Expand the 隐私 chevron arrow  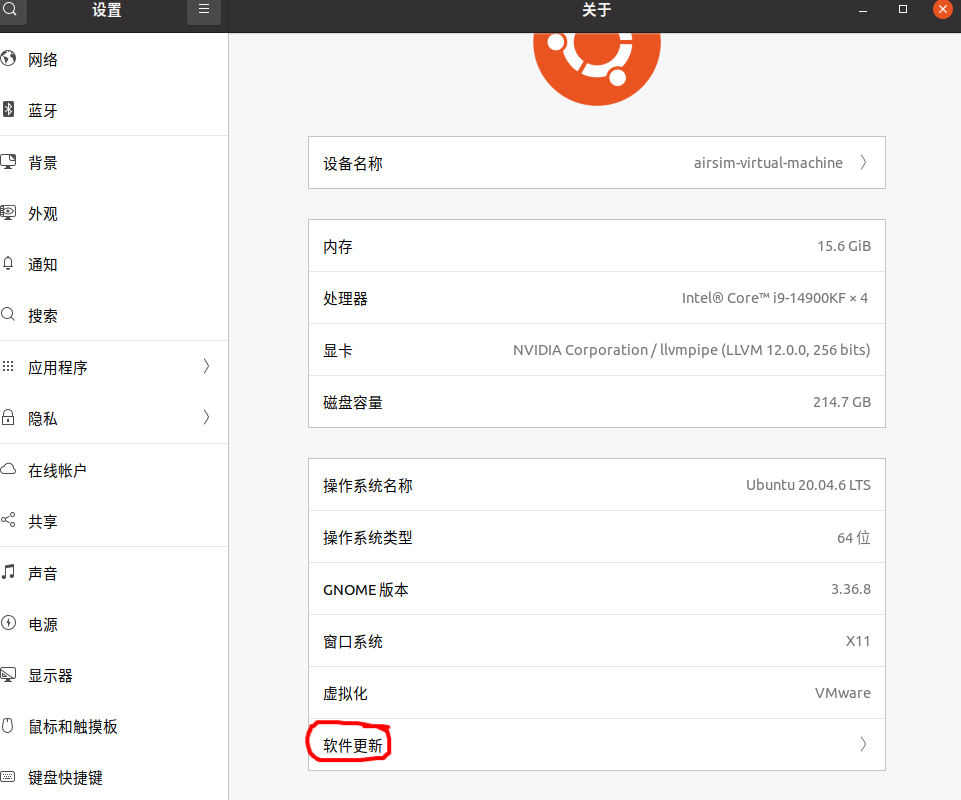207,417
